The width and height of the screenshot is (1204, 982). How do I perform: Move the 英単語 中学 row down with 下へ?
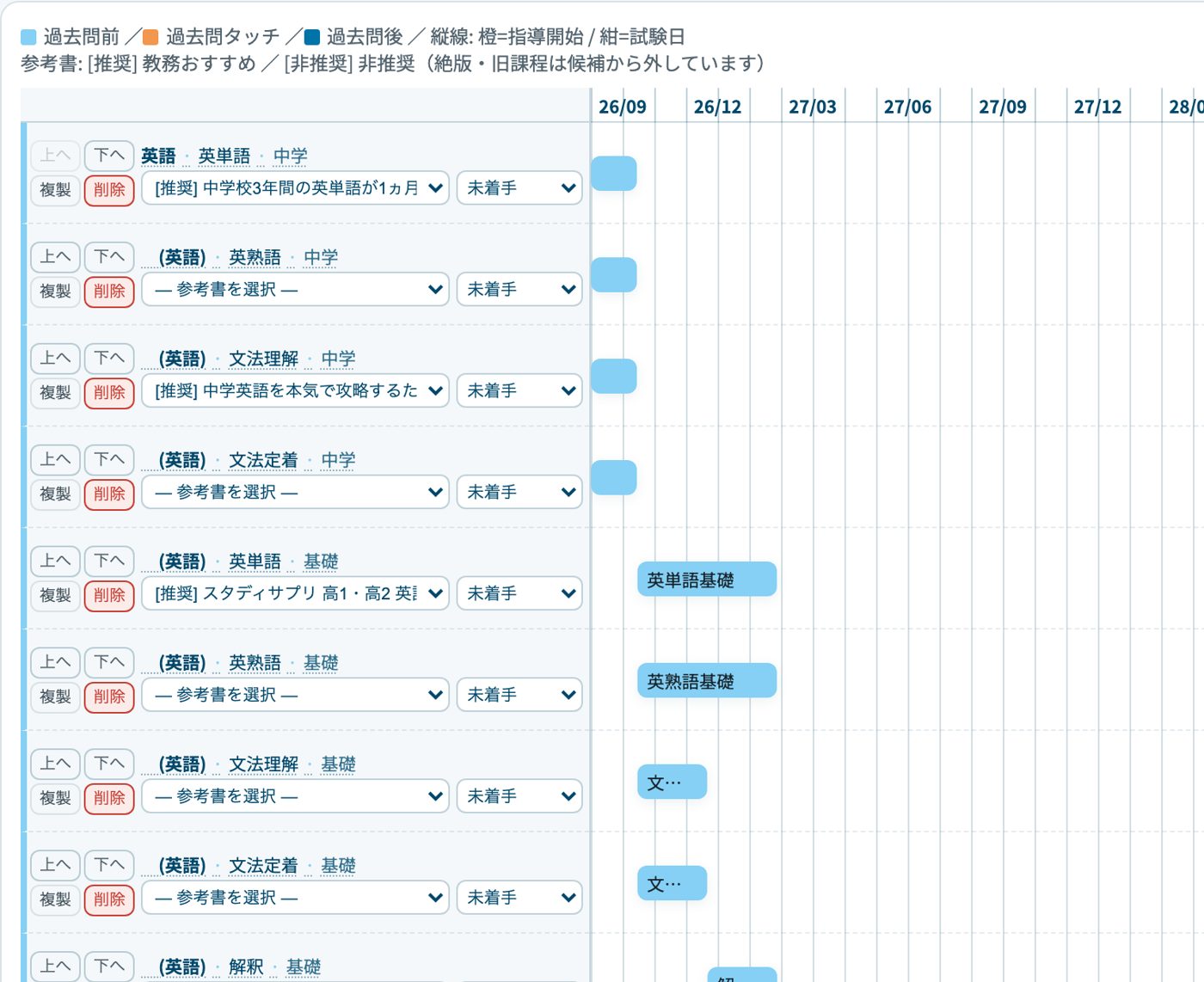click(x=109, y=156)
